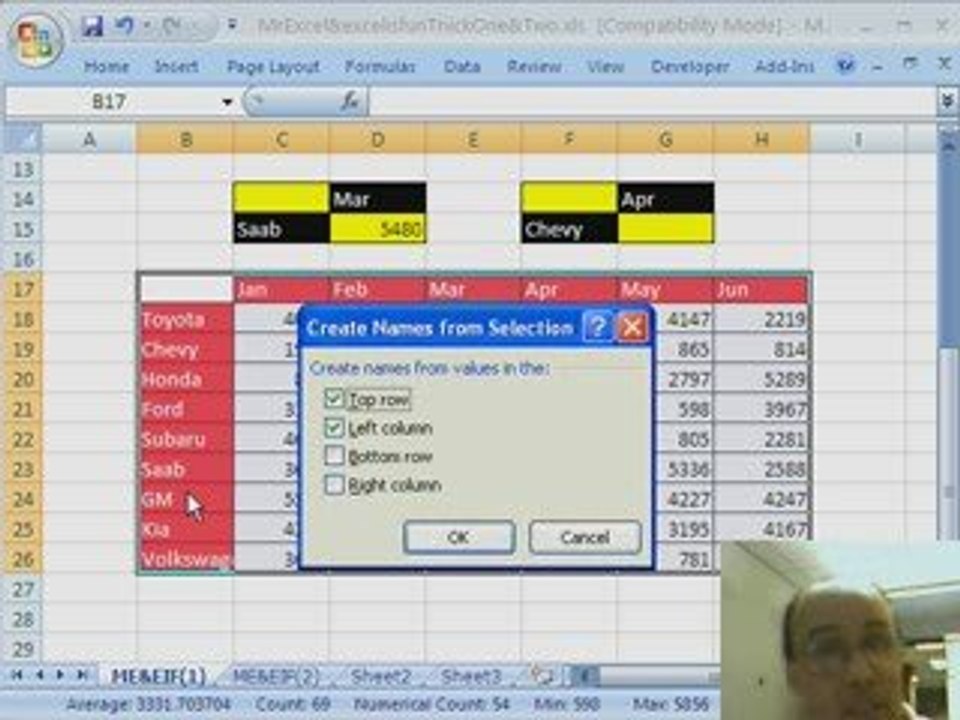The width and height of the screenshot is (960, 720).
Task: Click Cancel in Create Names dialog
Action: click(585, 537)
